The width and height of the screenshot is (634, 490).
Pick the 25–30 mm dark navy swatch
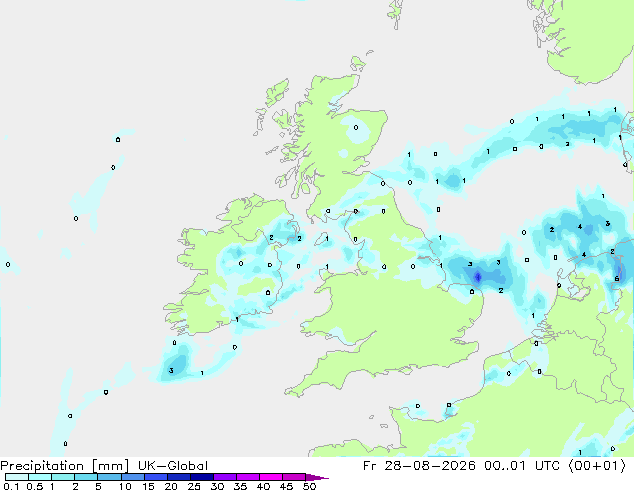click(x=202, y=477)
